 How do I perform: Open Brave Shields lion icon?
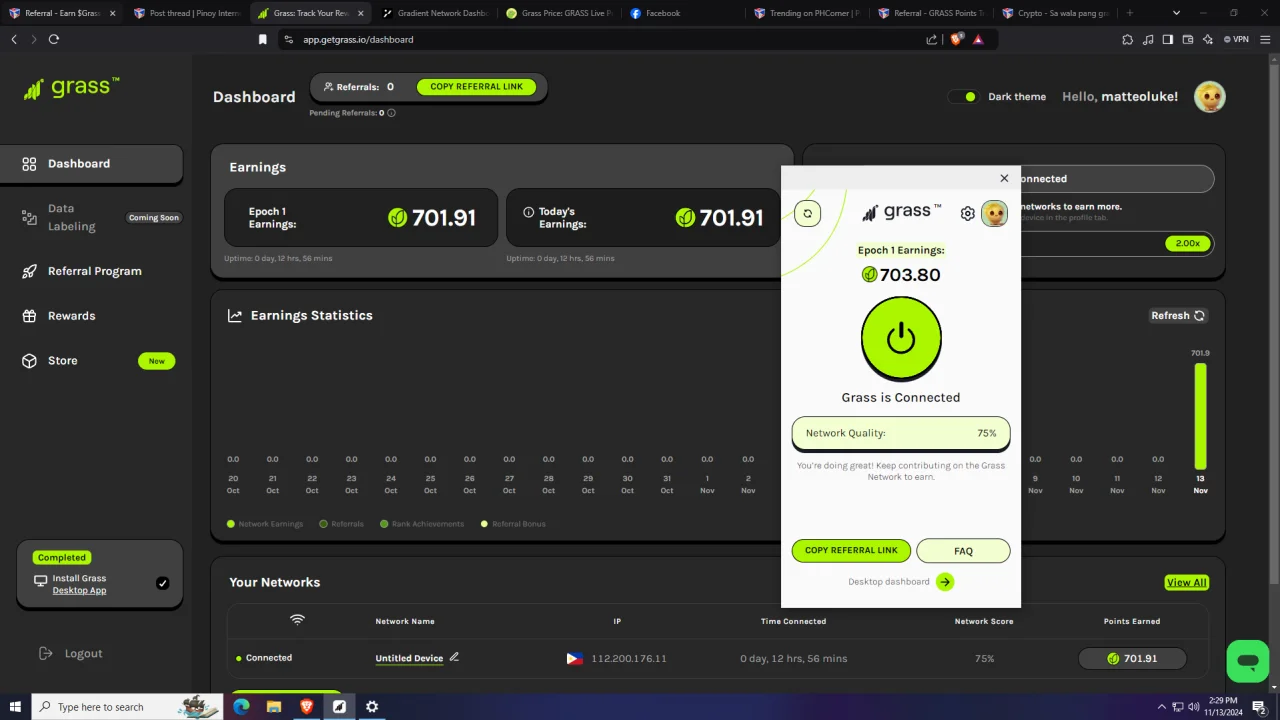point(957,39)
